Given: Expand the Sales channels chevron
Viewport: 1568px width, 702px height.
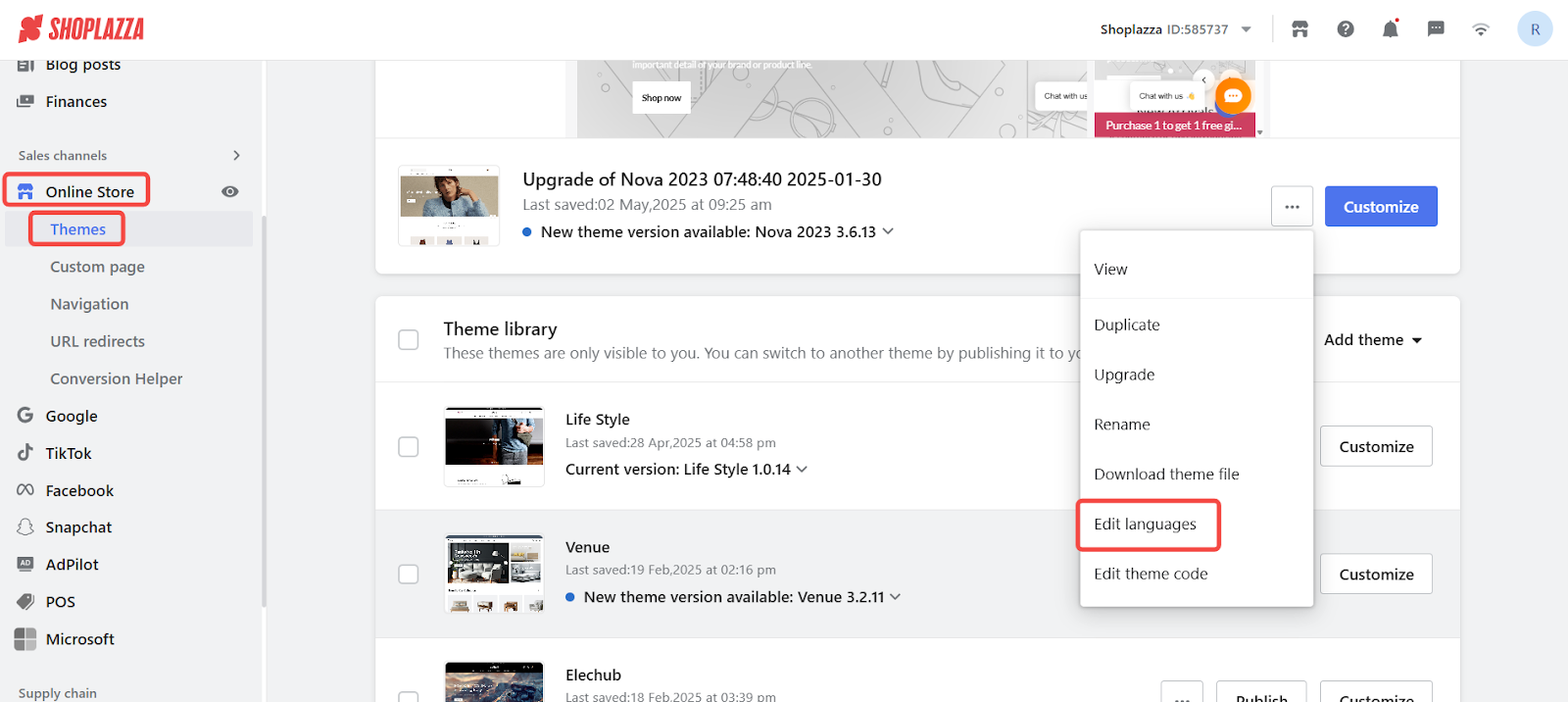Looking at the screenshot, I should 236,155.
